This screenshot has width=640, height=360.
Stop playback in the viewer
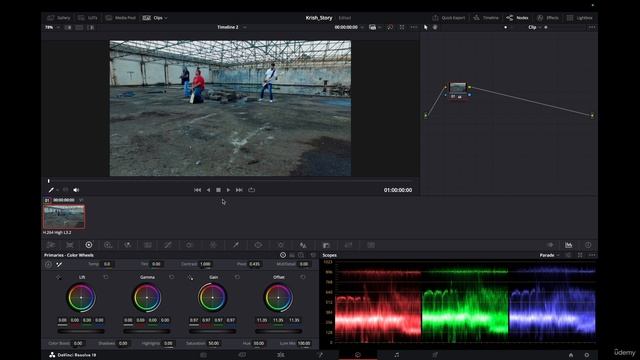(218, 190)
